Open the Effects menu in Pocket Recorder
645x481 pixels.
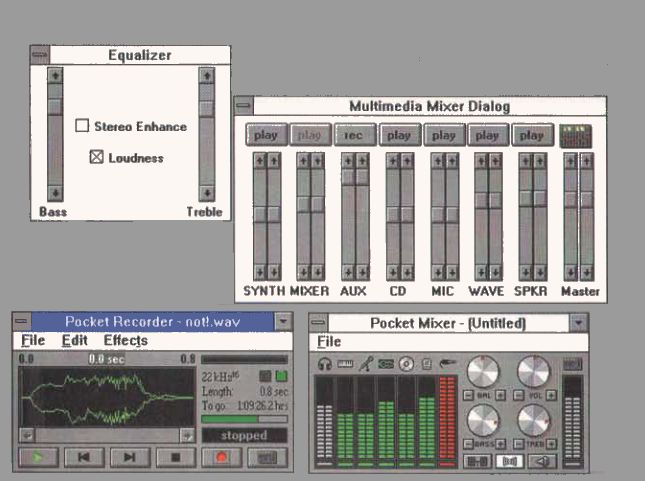click(125, 340)
